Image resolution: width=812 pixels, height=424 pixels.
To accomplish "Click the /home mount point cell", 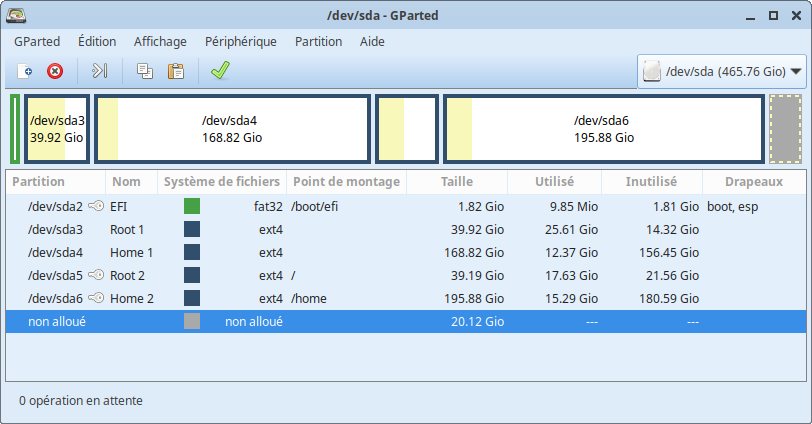I will [309, 299].
